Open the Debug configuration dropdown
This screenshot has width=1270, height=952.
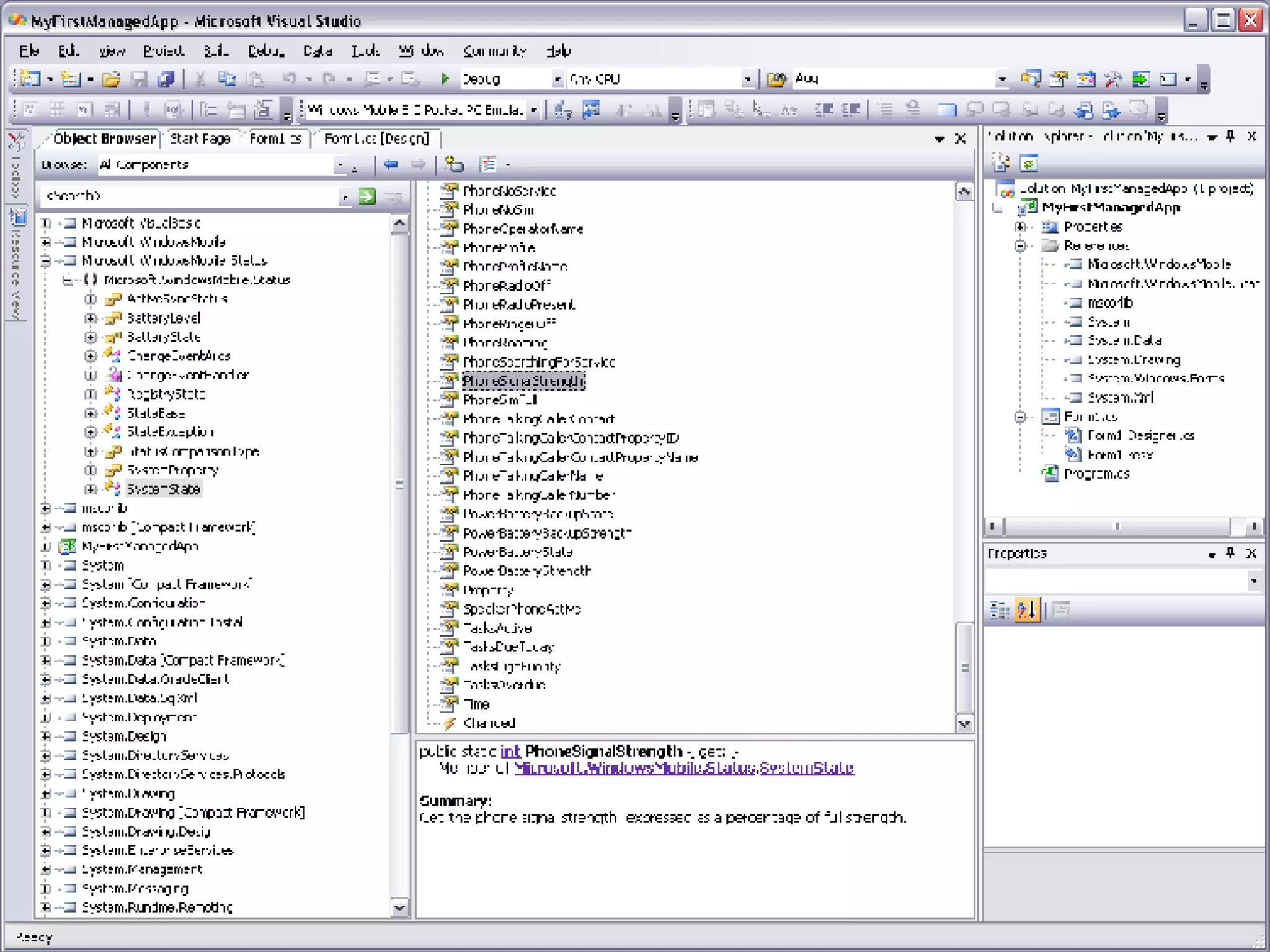pyautogui.click(x=556, y=79)
